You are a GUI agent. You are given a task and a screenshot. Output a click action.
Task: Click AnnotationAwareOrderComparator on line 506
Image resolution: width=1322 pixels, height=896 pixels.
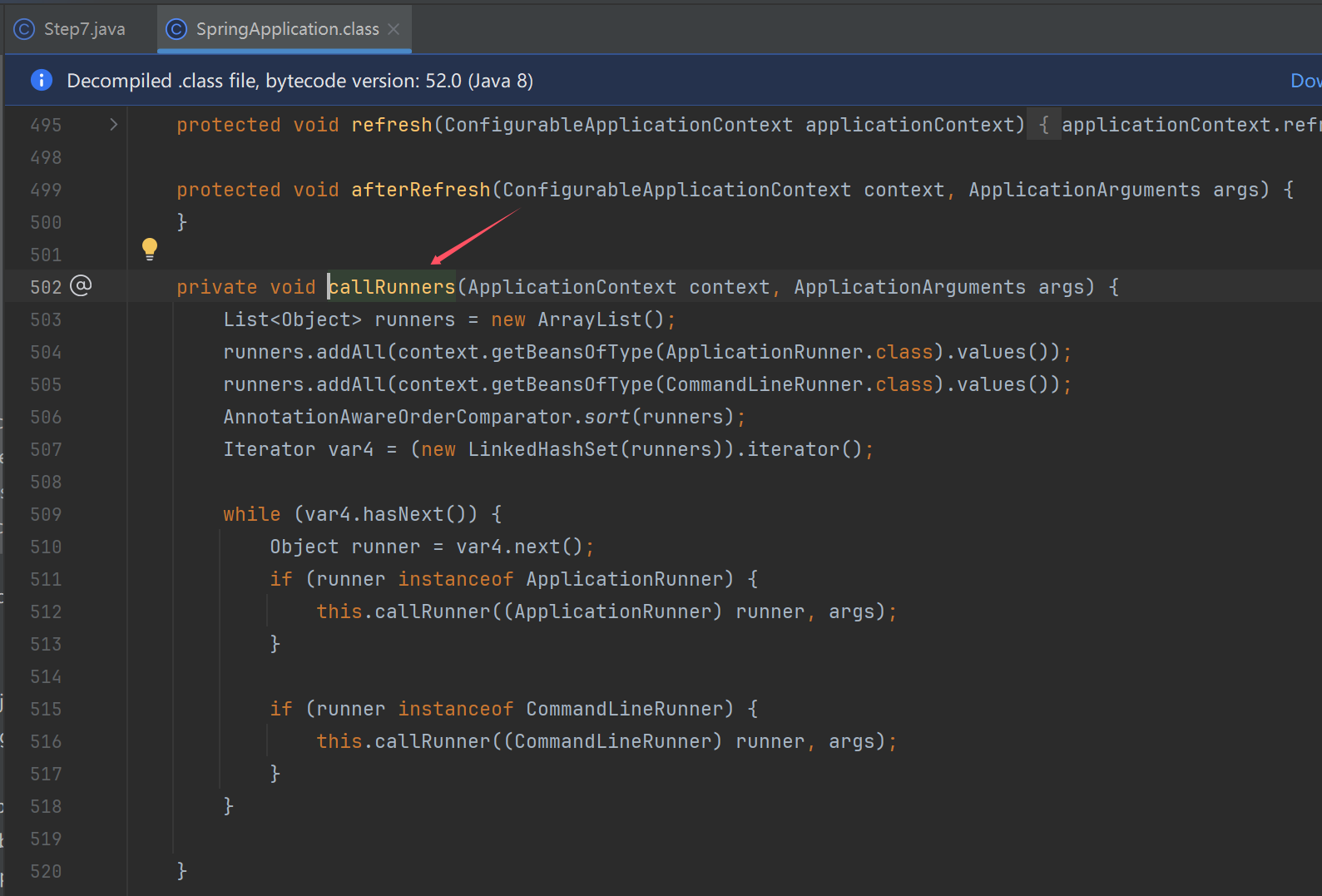point(398,417)
